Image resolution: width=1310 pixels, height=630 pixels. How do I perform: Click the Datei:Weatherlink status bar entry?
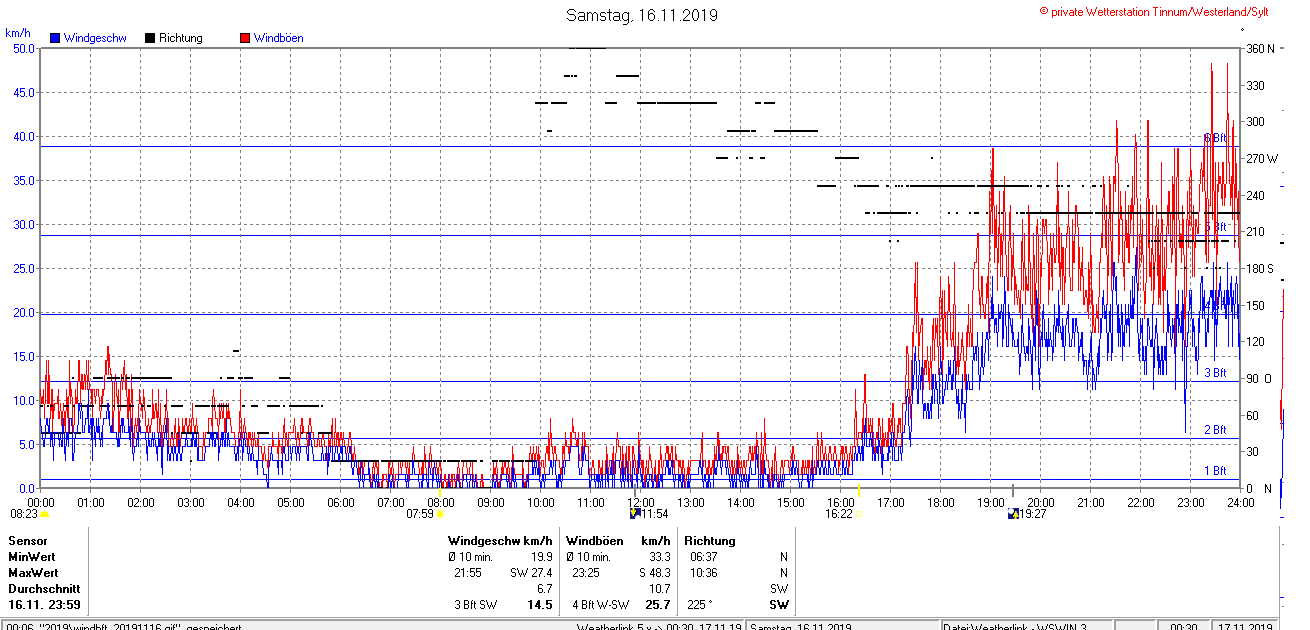pos(1016,626)
